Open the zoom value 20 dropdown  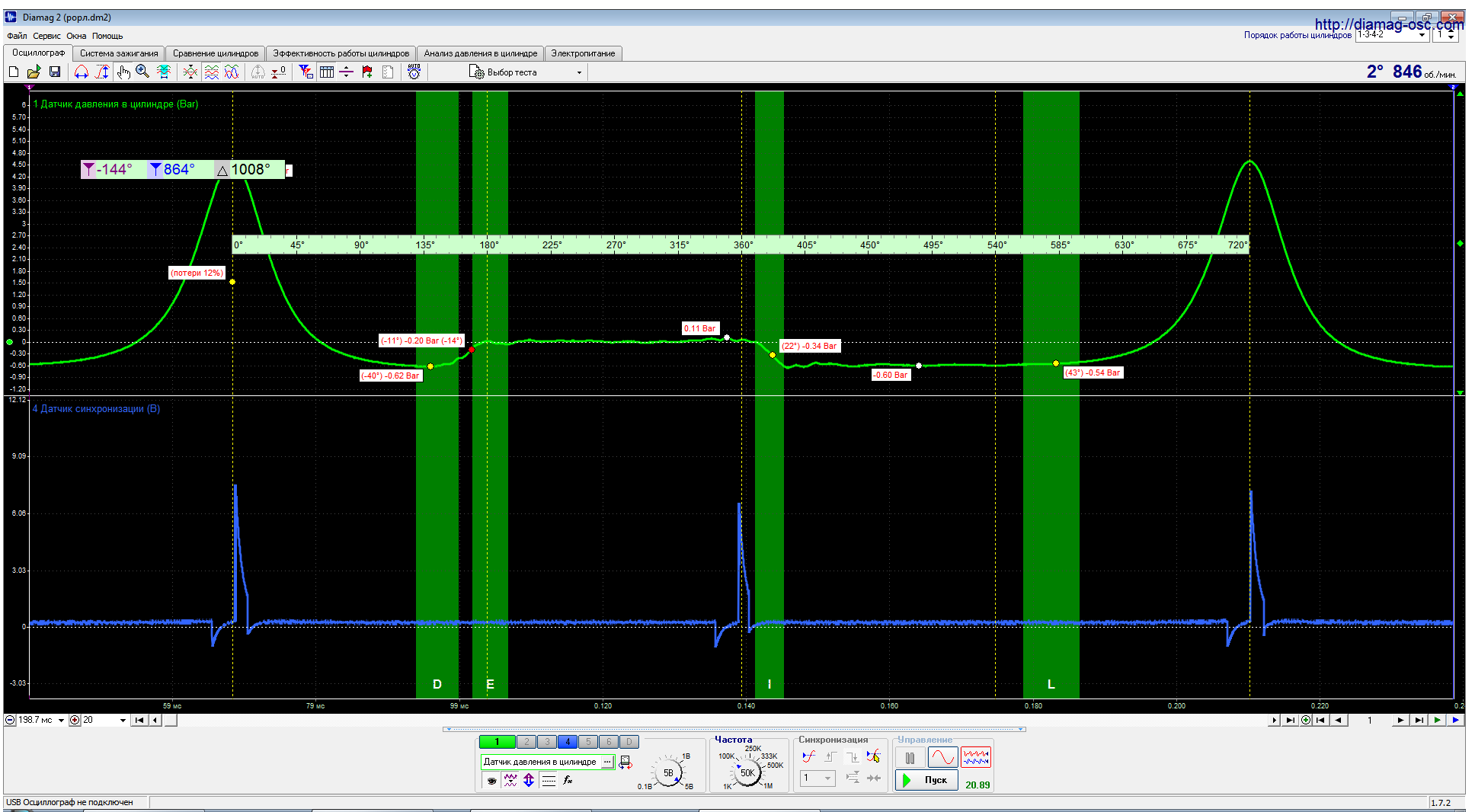click(x=104, y=720)
